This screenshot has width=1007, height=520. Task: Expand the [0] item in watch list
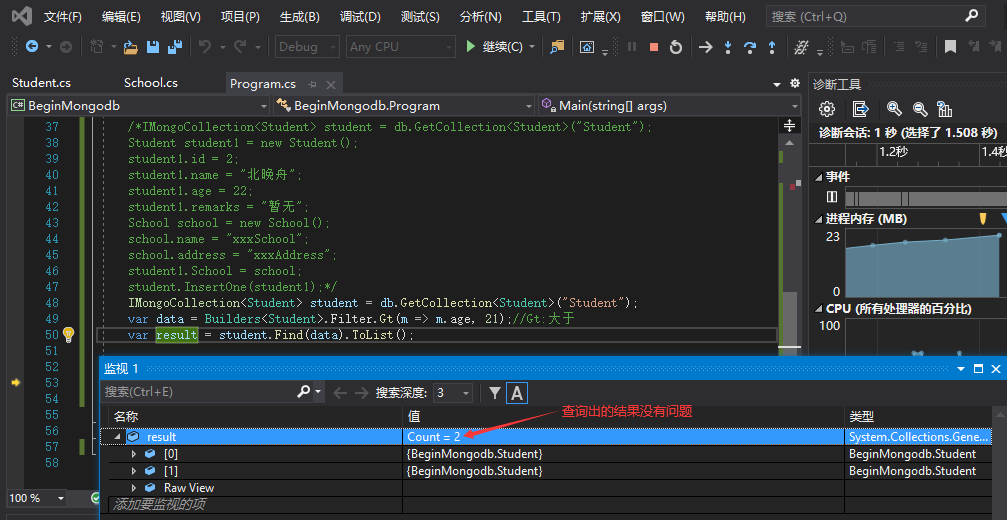[x=135, y=454]
